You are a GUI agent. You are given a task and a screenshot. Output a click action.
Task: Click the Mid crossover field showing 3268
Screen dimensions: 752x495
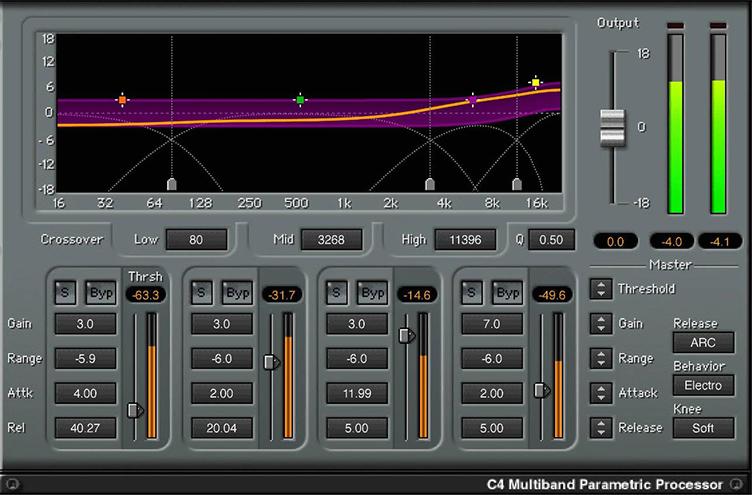click(331, 239)
